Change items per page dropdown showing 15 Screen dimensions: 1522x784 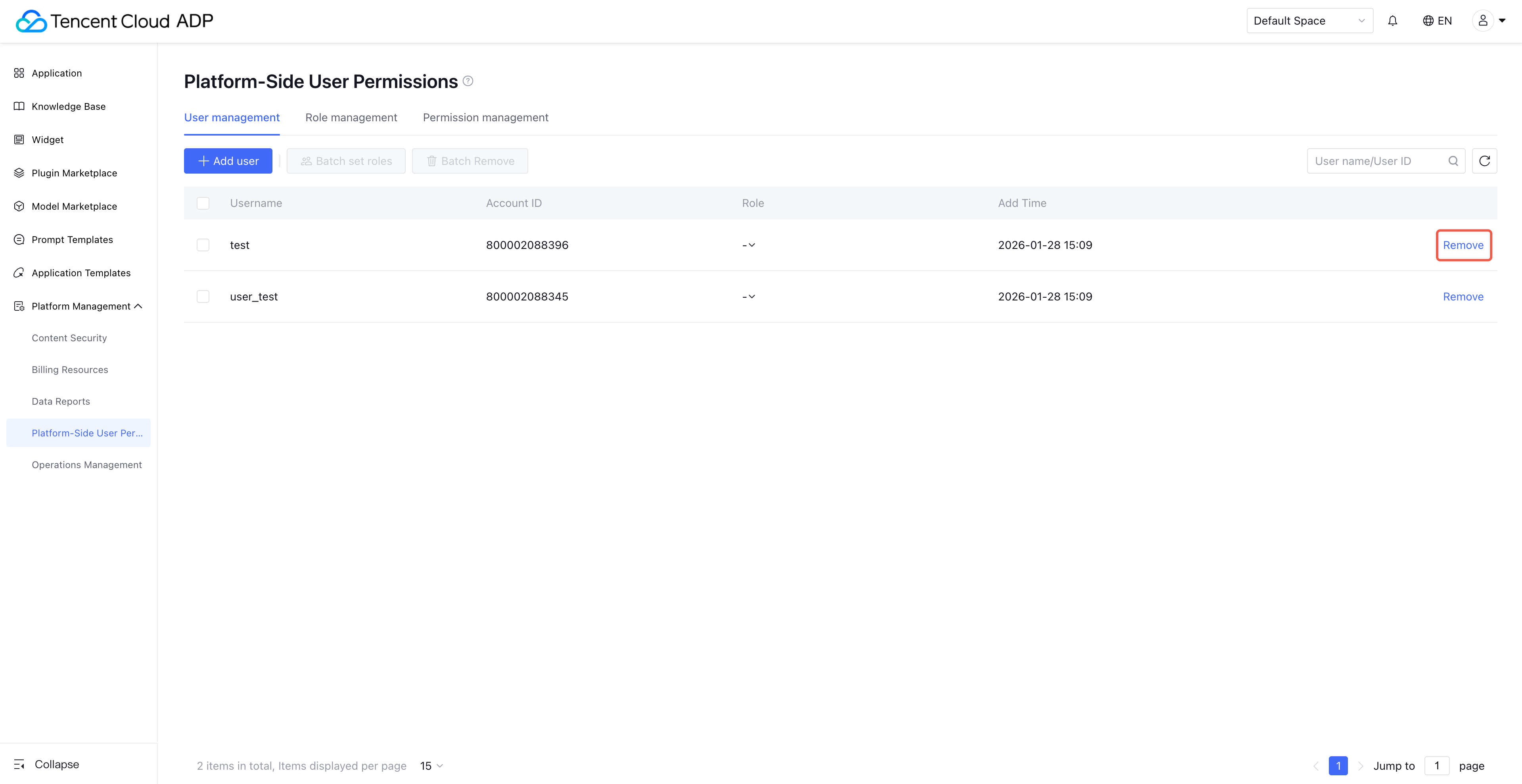tap(431, 766)
